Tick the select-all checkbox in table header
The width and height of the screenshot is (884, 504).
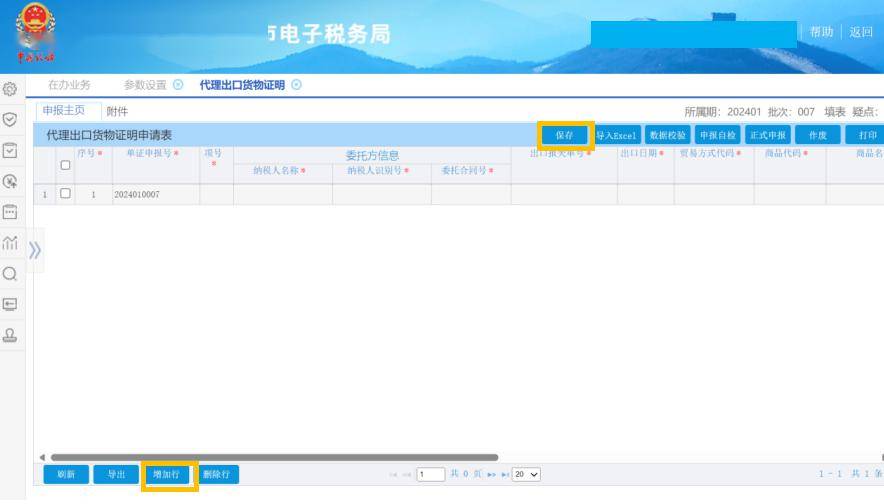tap(65, 165)
